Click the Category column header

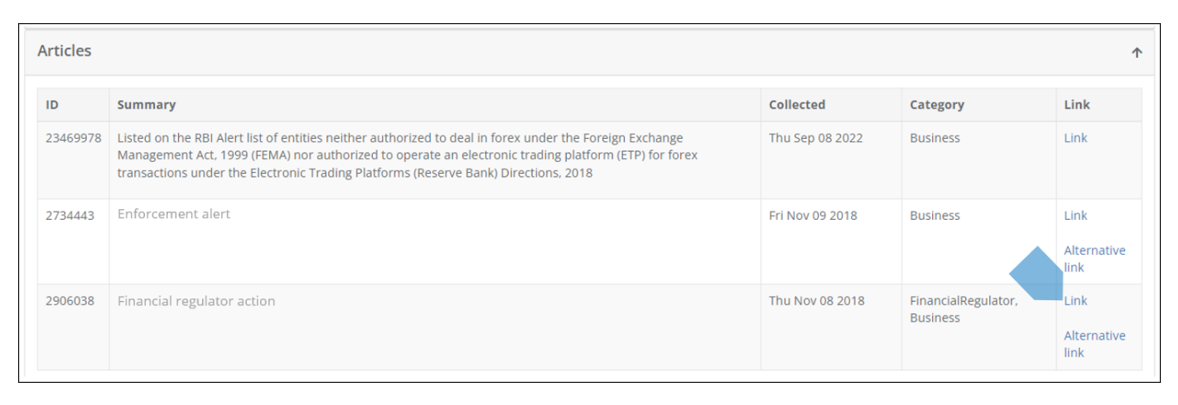tap(936, 105)
